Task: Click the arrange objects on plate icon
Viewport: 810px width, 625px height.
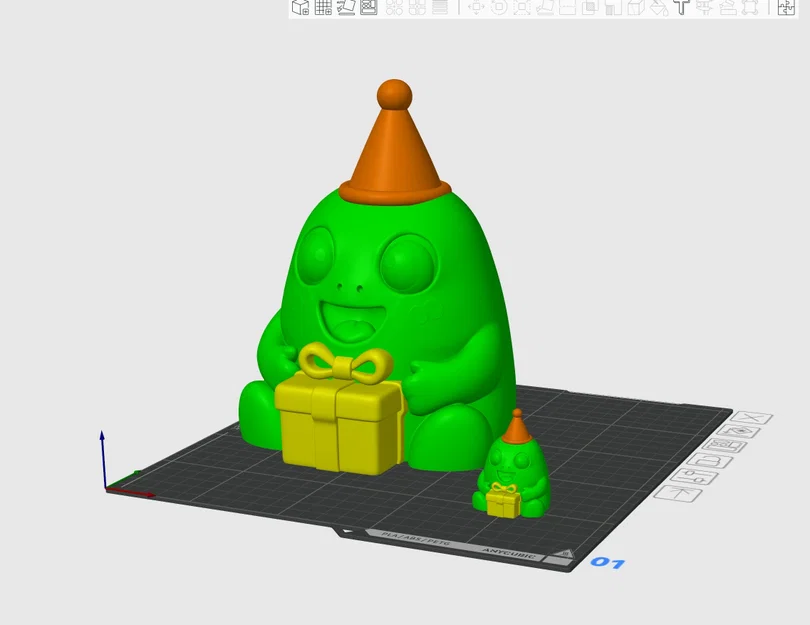Action: coord(725,445)
